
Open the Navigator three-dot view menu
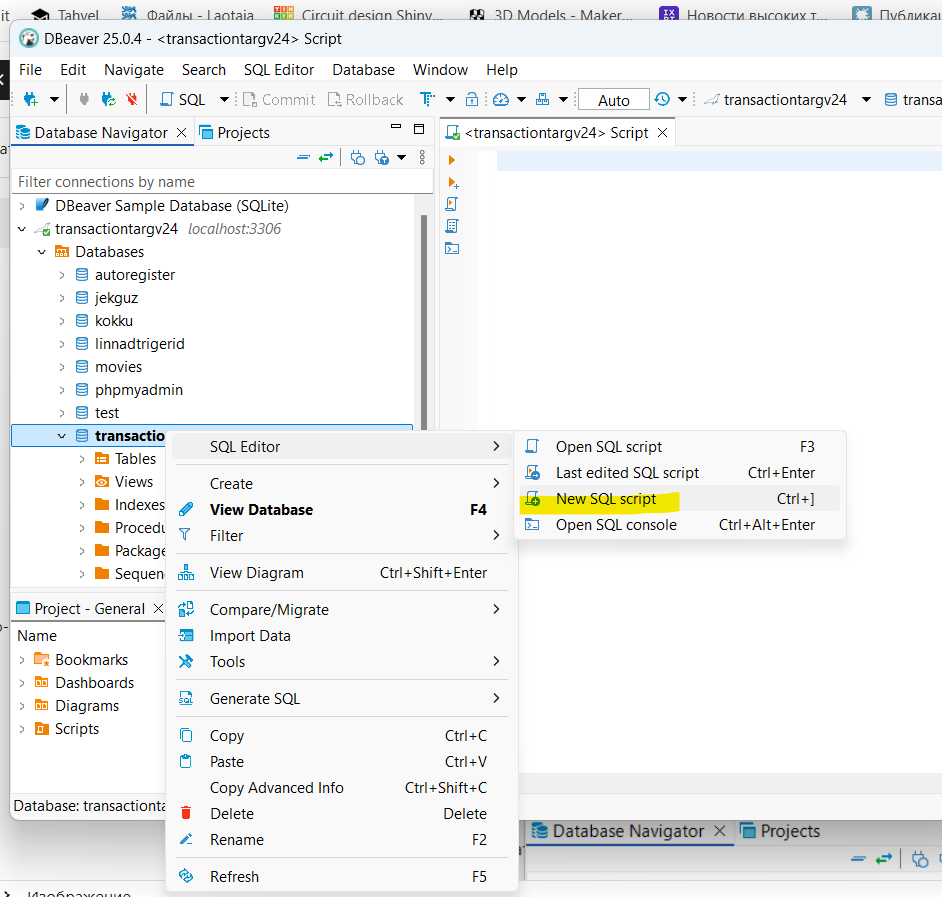422,157
